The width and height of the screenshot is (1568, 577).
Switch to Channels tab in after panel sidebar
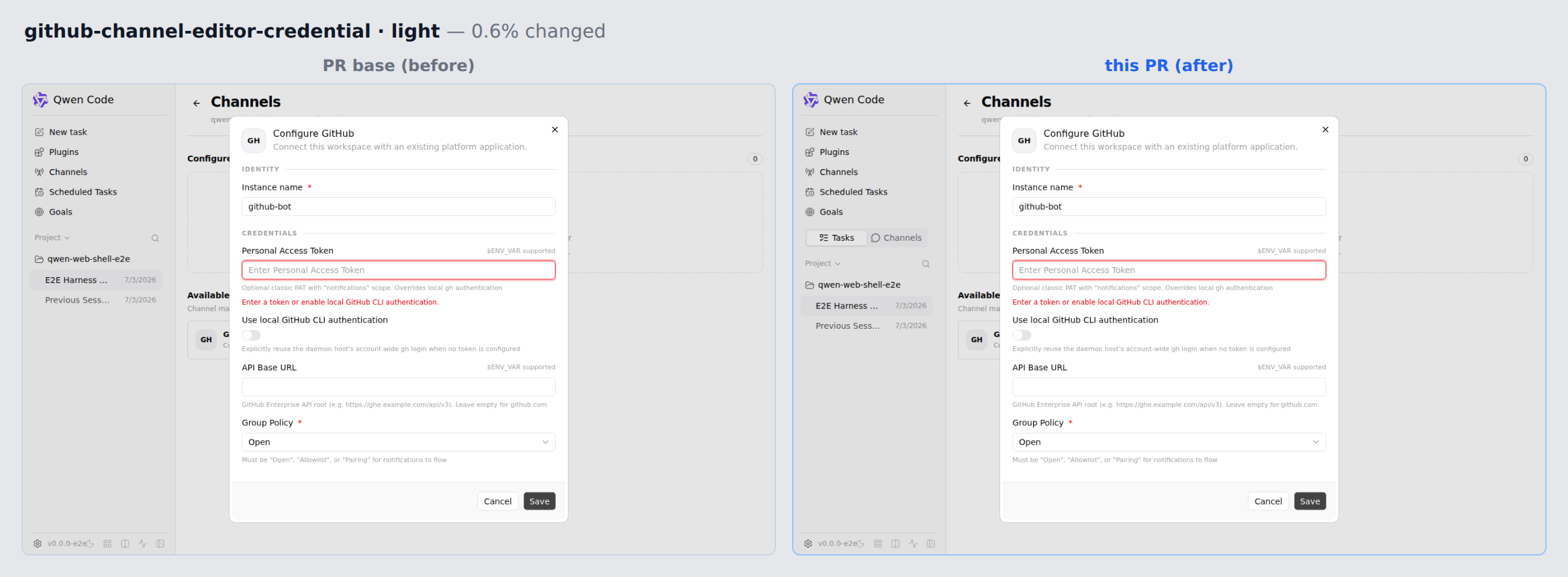coord(896,238)
